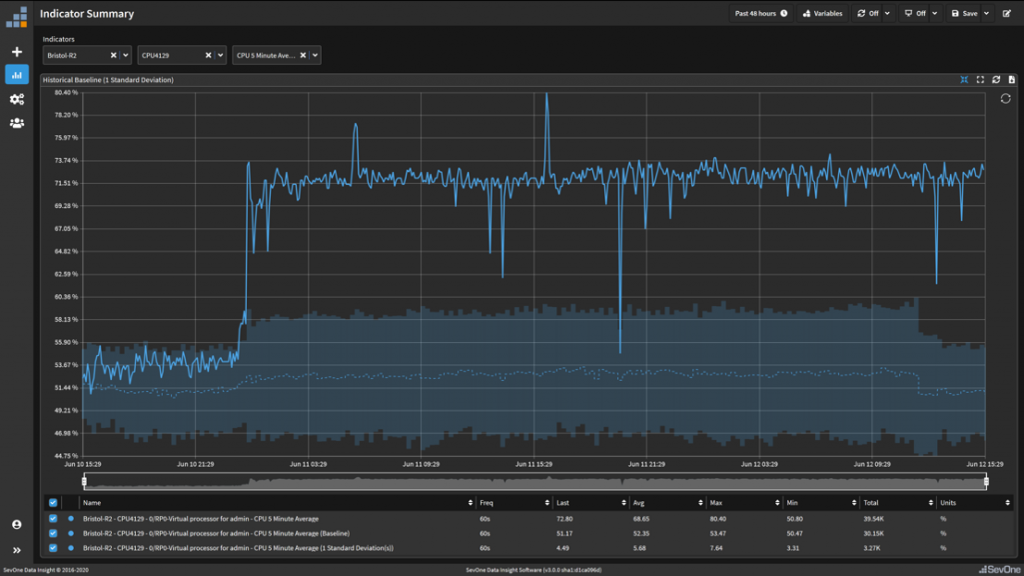Click the Total value 30.15K
Image resolution: width=1024 pixels, height=576 pixels.
[x=874, y=534]
